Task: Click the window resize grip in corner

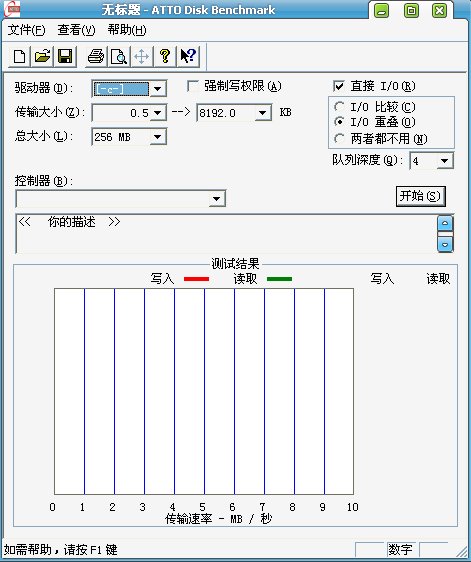Action: (463, 551)
